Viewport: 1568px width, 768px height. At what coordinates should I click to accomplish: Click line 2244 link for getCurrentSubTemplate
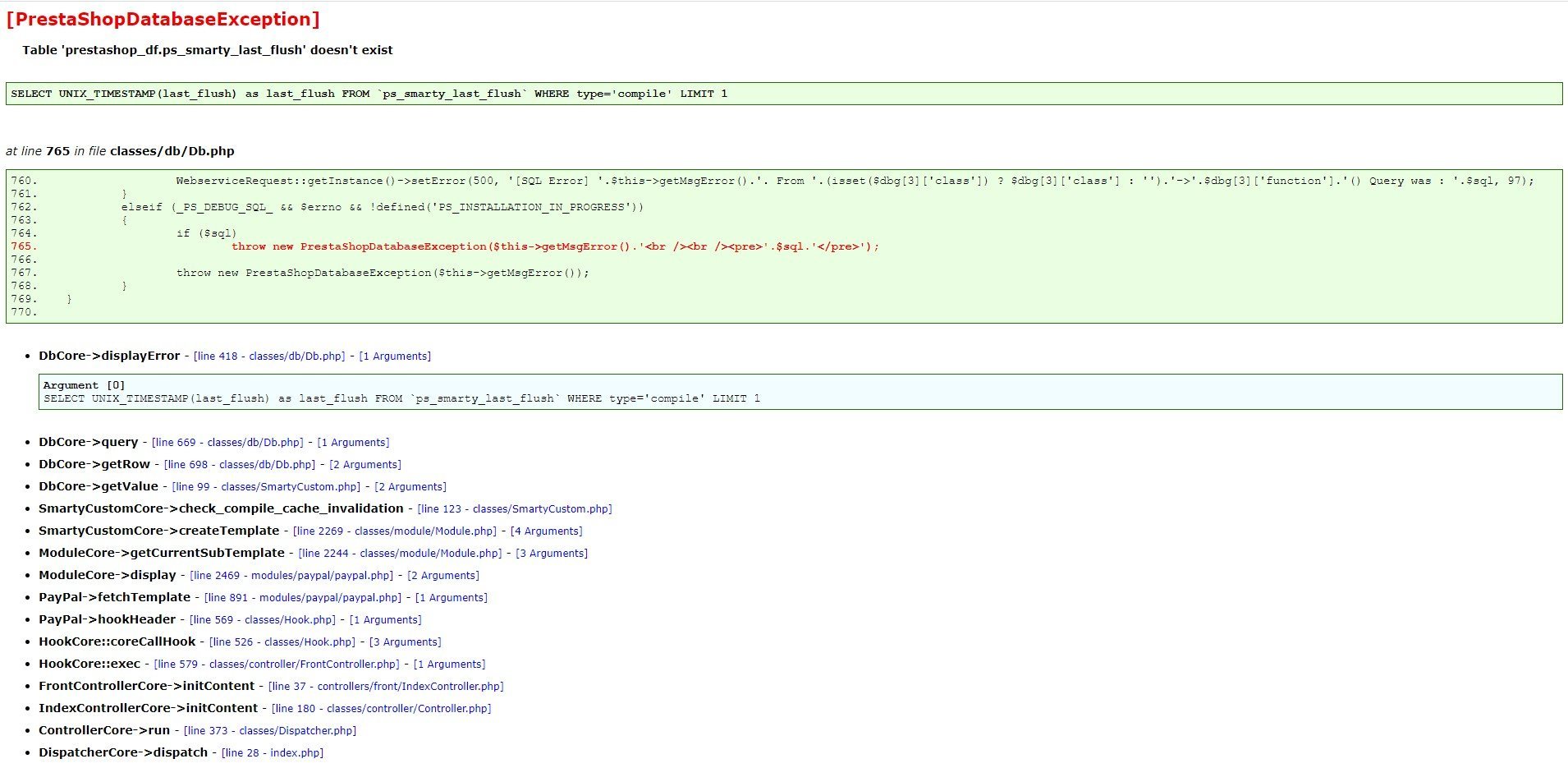(400, 554)
